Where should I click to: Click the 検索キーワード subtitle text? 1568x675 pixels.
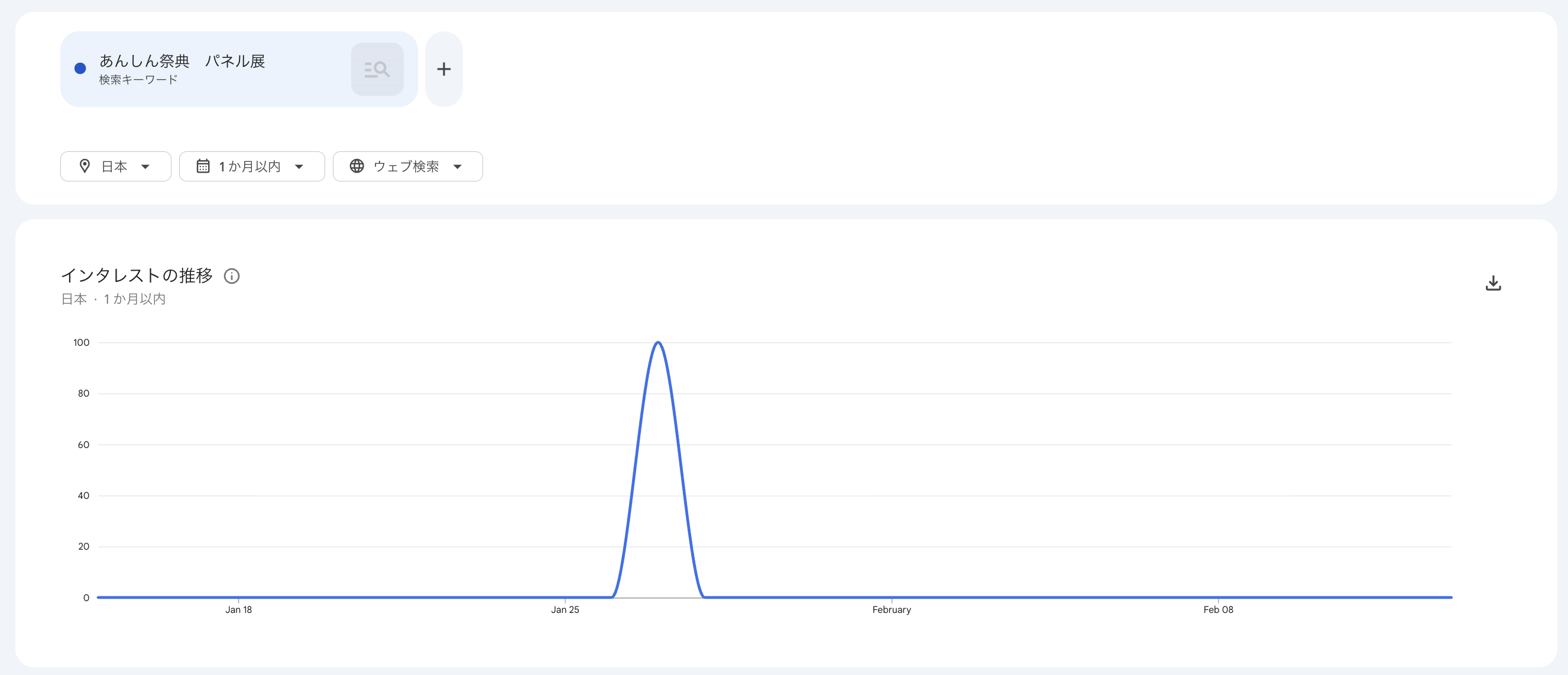pyautogui.click(x=138, y=80)
